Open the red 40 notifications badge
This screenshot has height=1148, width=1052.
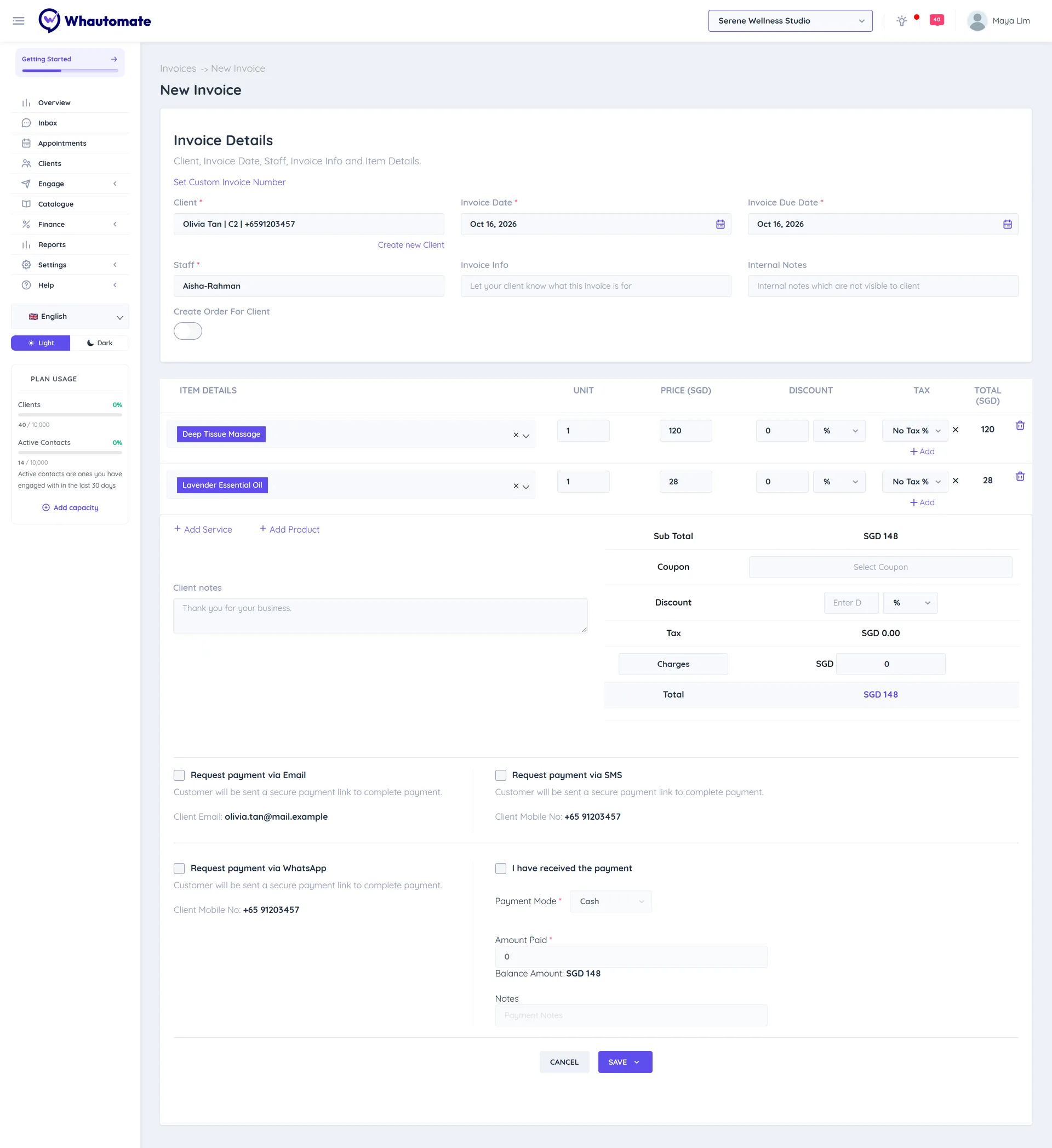click(936, 20)
